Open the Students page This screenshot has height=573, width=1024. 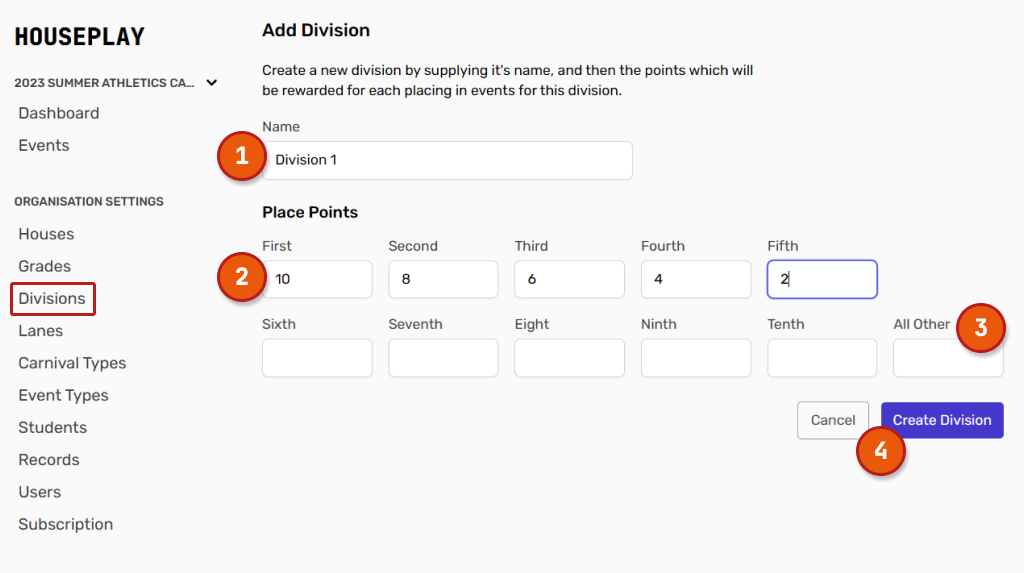(52, 427)
